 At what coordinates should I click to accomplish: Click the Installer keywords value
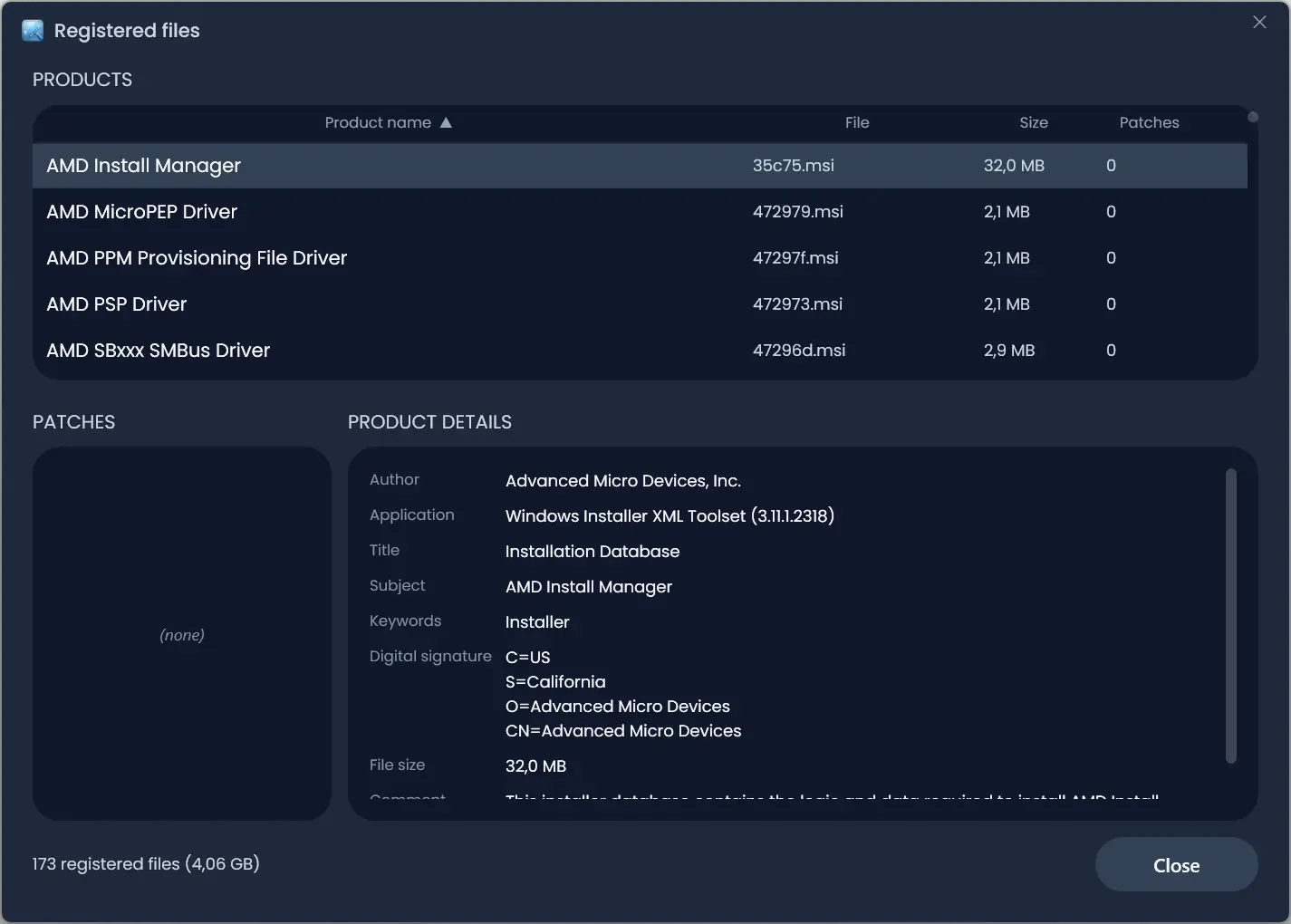point(537,622)
